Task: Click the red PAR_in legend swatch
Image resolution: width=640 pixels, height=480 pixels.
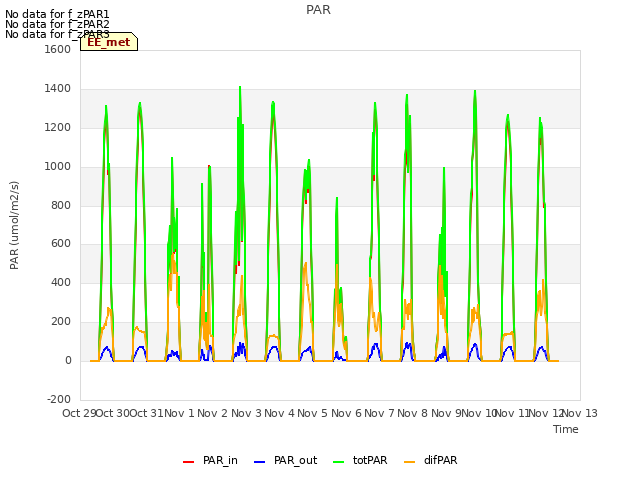Action: [x=188, y=461]
